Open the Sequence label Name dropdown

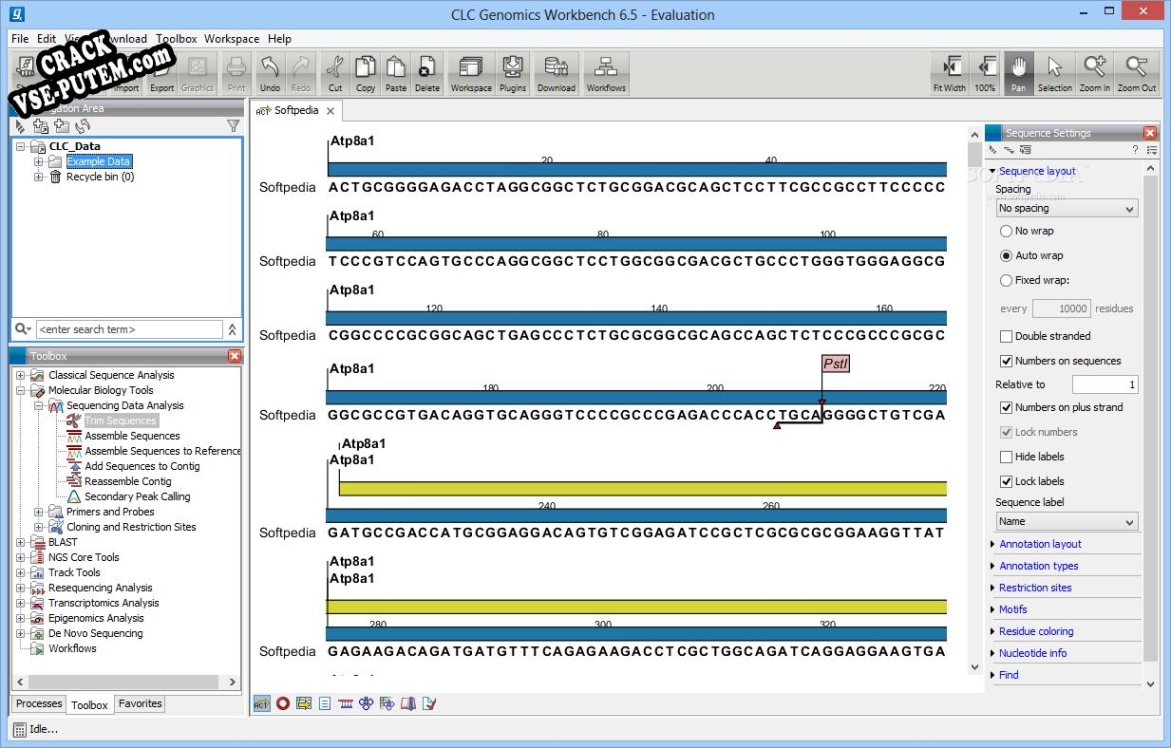point(1066,522)
